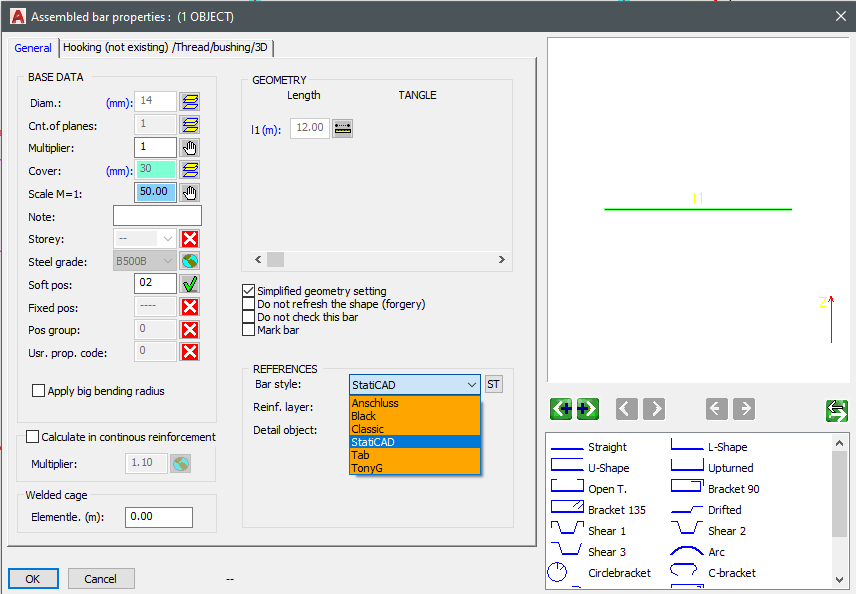Select Black from bar style list

415,416
